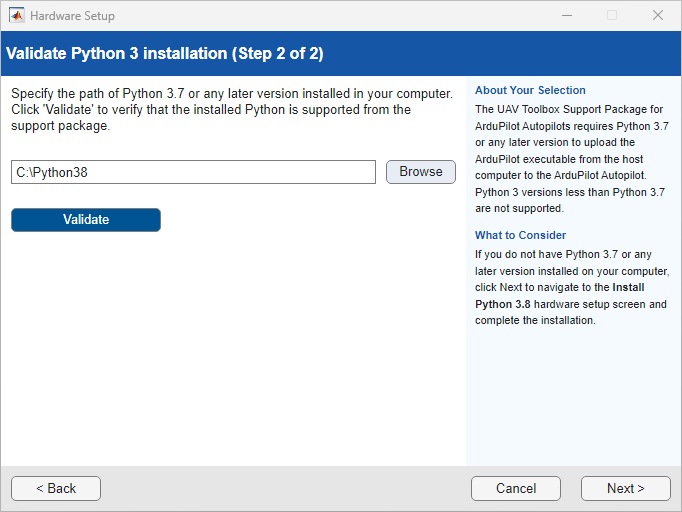Image resolution: width=682 pixels, height=512 pixels.
Task: Click the maximize window icon
Action: [x=612, y=16]
